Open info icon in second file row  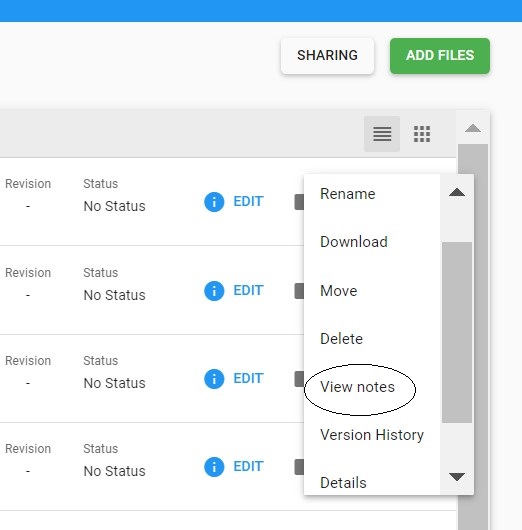pos(214,291)
